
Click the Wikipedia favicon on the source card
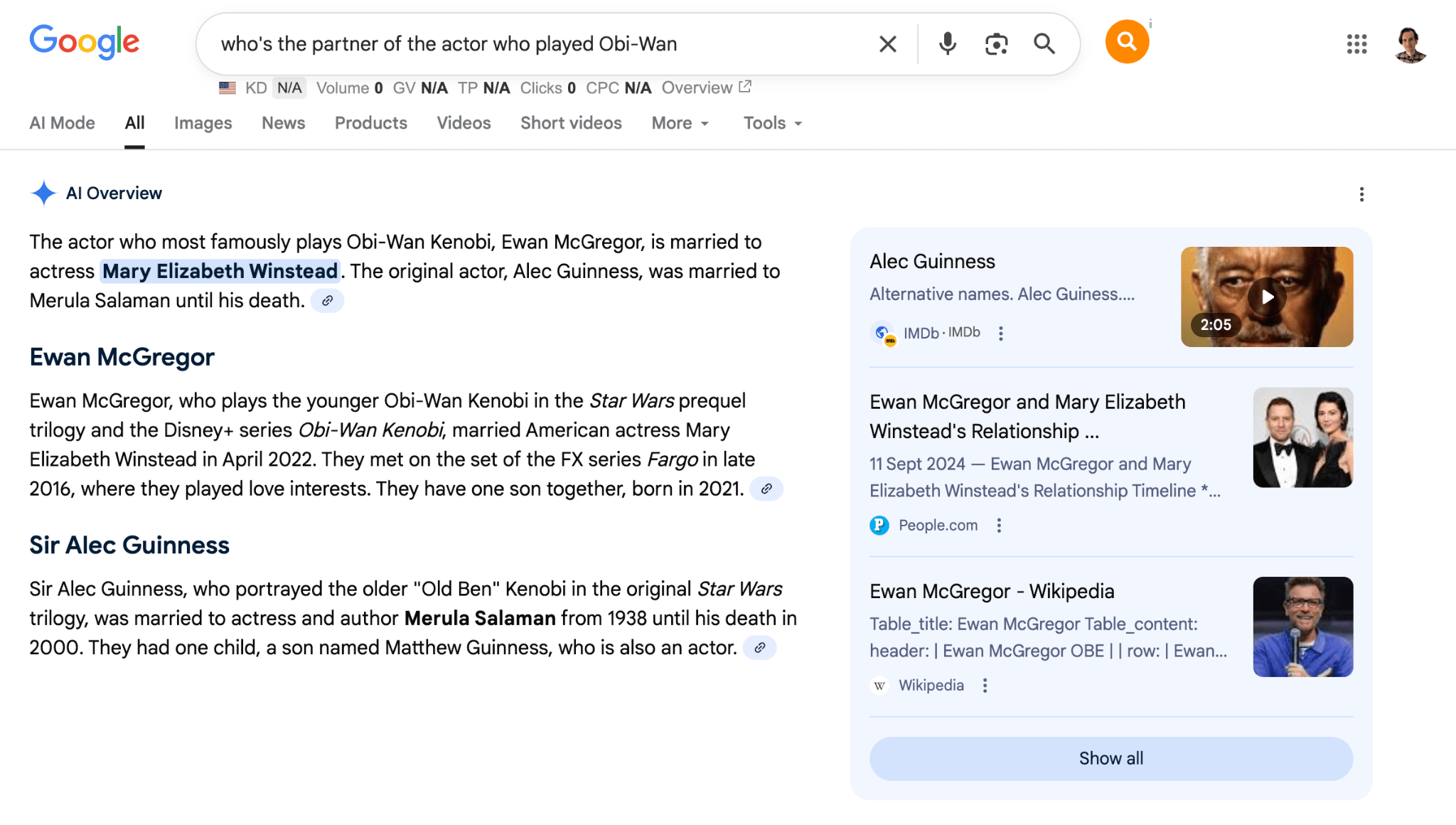click(879, 685)
